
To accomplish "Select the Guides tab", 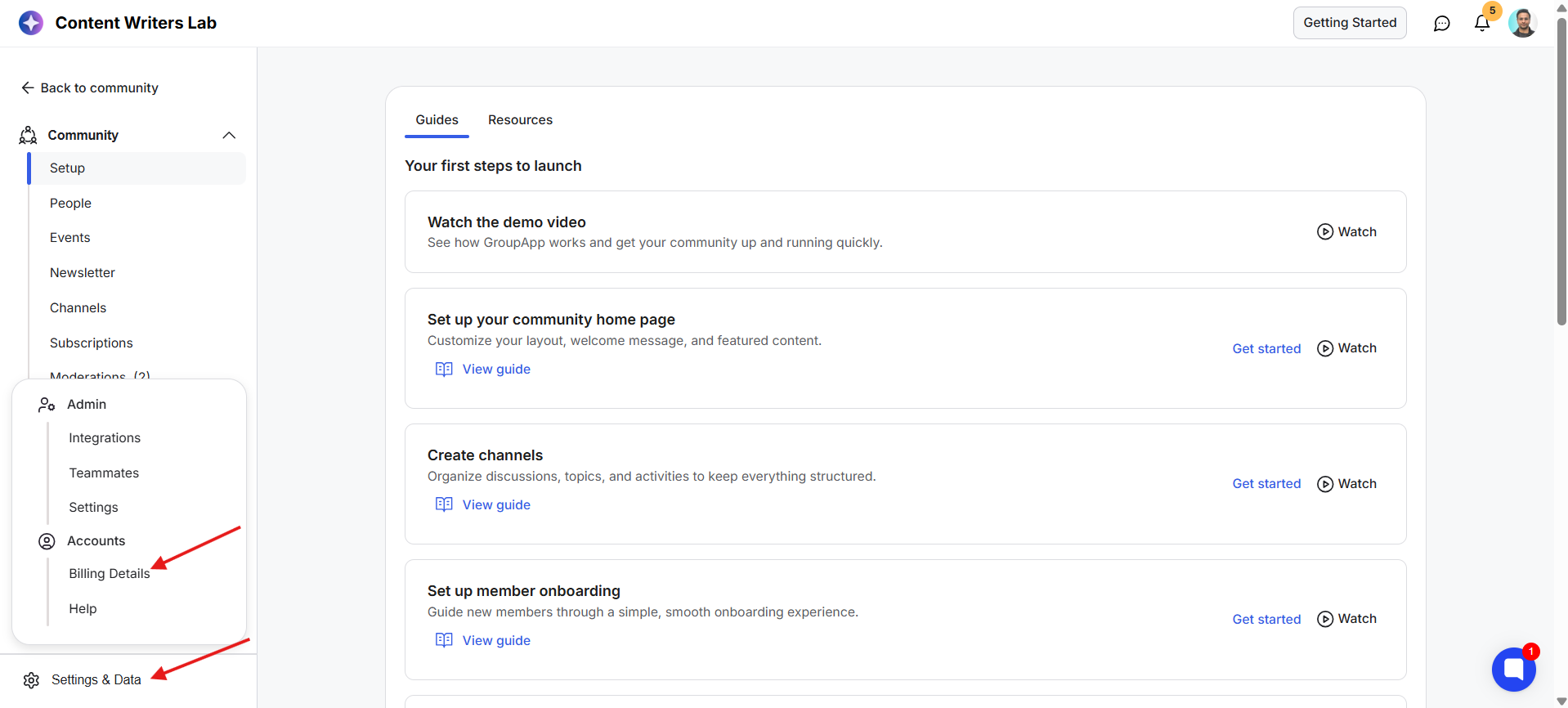I will tap(437, 119).
